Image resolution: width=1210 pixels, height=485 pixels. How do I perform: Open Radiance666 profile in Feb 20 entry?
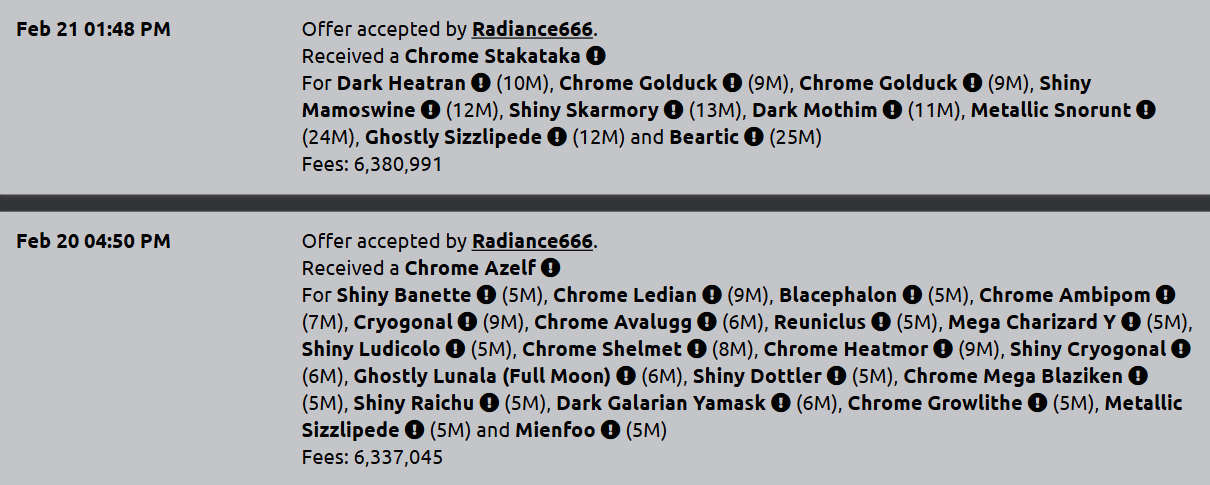pos(532,241)
